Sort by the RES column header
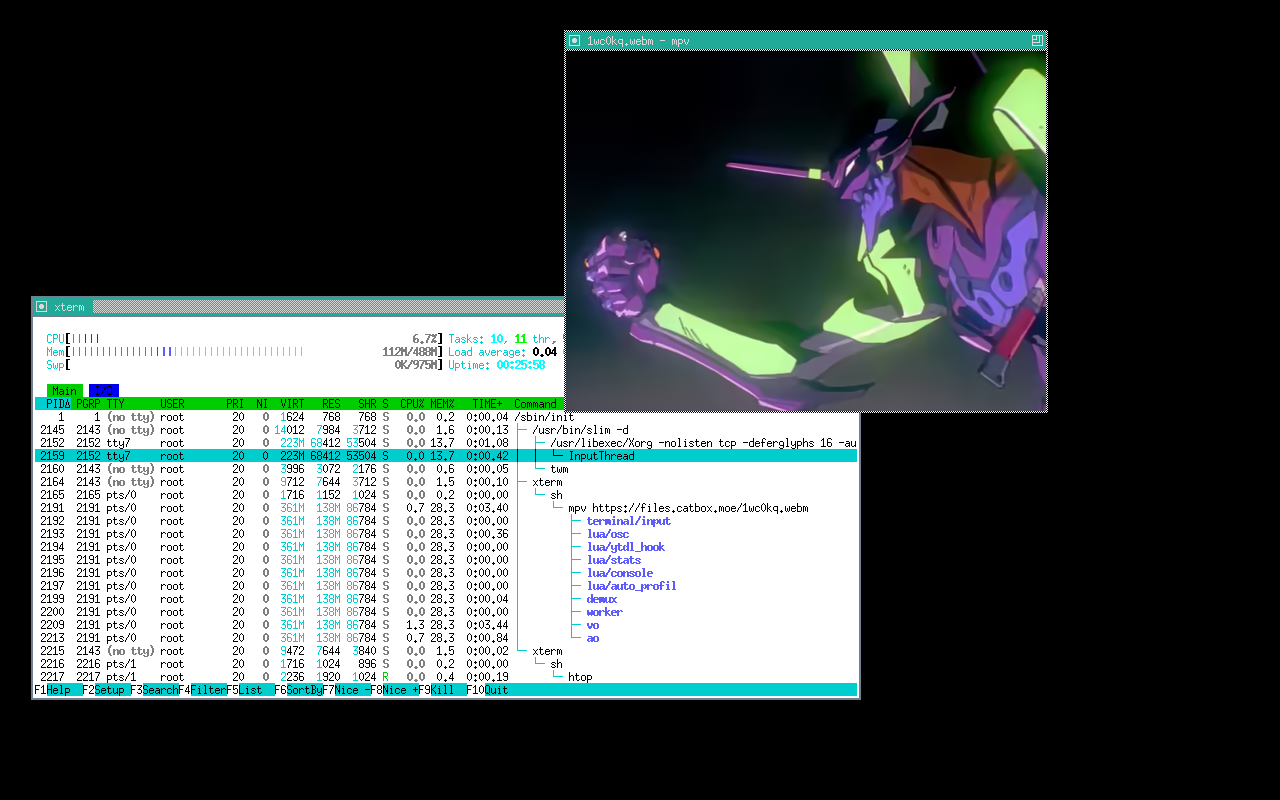 tap(331, 404)
